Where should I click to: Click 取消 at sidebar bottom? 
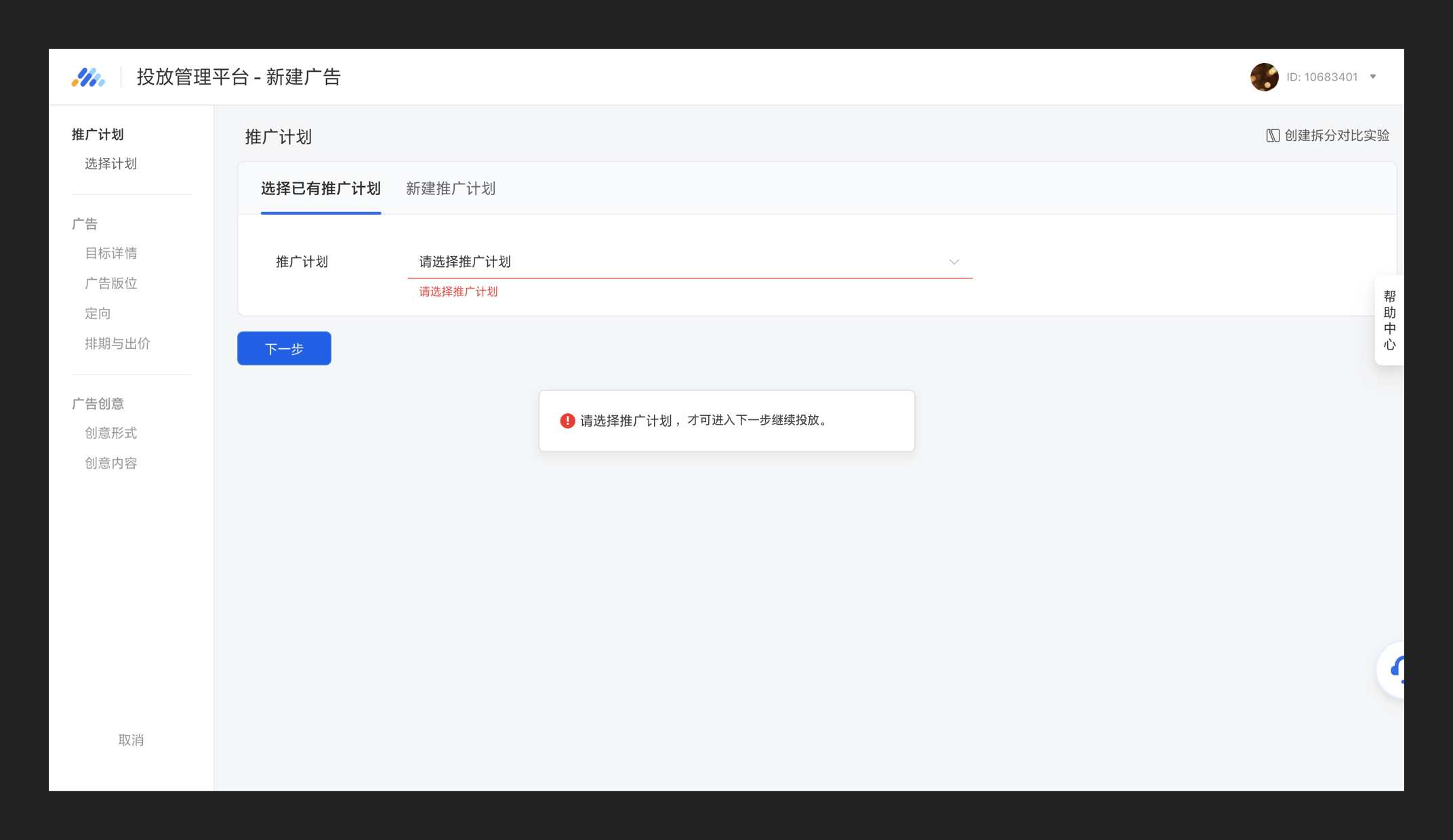pyautogui.click(x=131, y=740)
